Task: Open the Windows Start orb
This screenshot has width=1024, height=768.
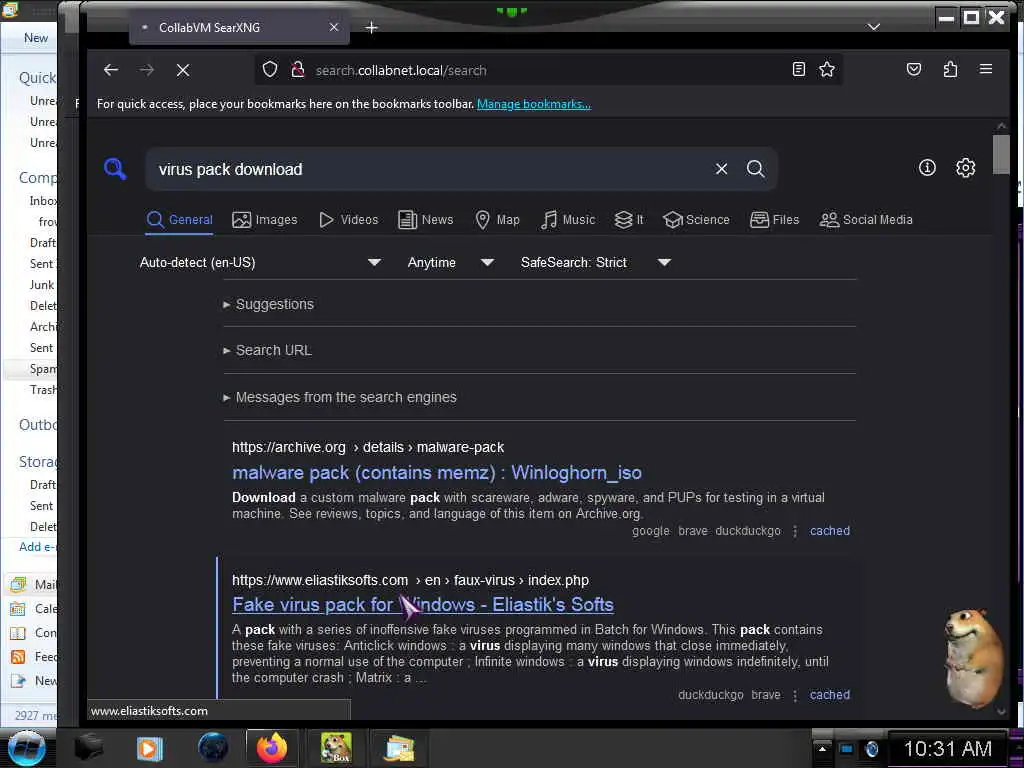Action: coord(26,748)
